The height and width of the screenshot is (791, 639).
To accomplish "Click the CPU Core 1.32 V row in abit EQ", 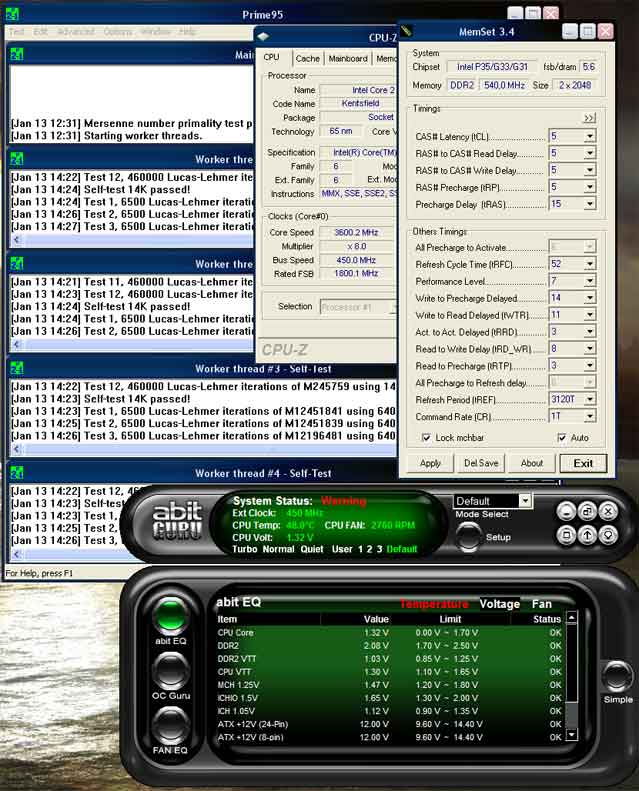I will pos(389,633).
